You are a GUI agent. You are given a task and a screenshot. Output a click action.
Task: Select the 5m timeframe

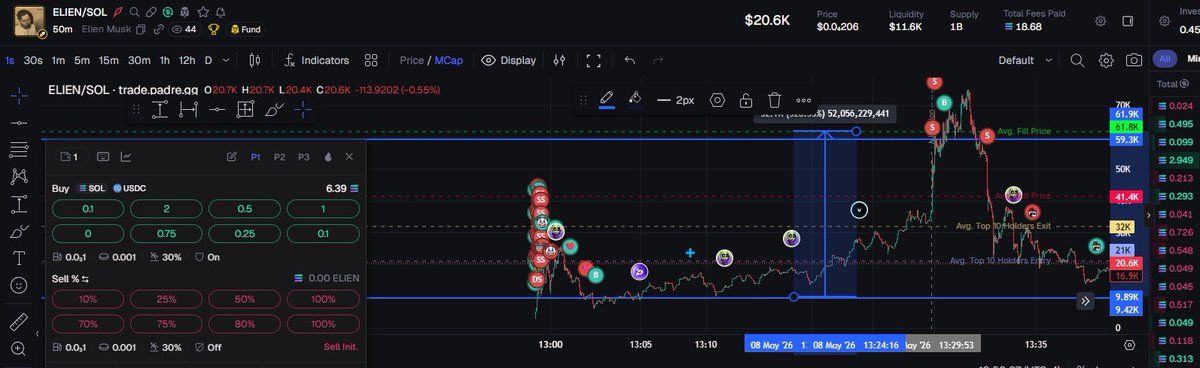(x=82, y=60)
